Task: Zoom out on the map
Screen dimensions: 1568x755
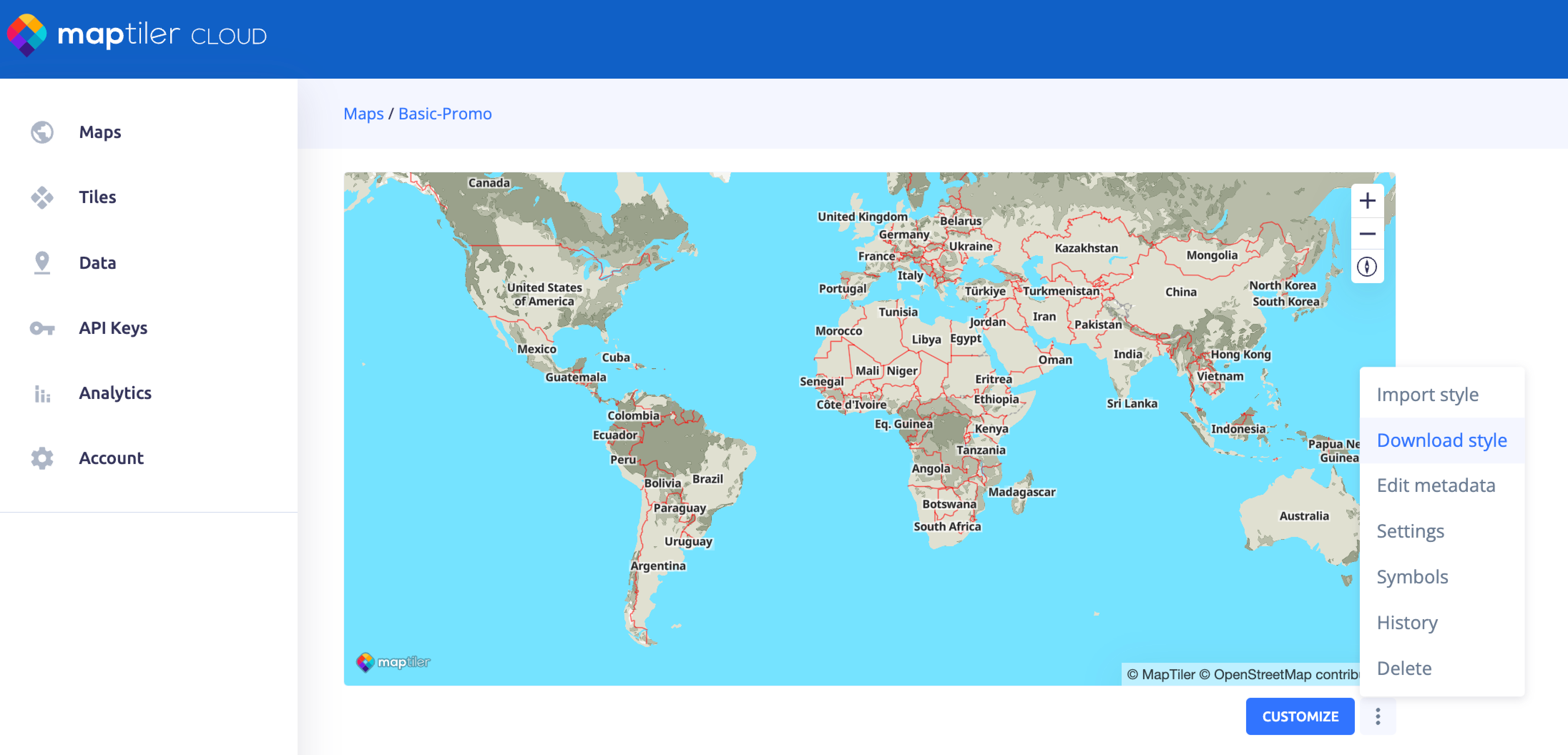Action: coord(1367,234)
